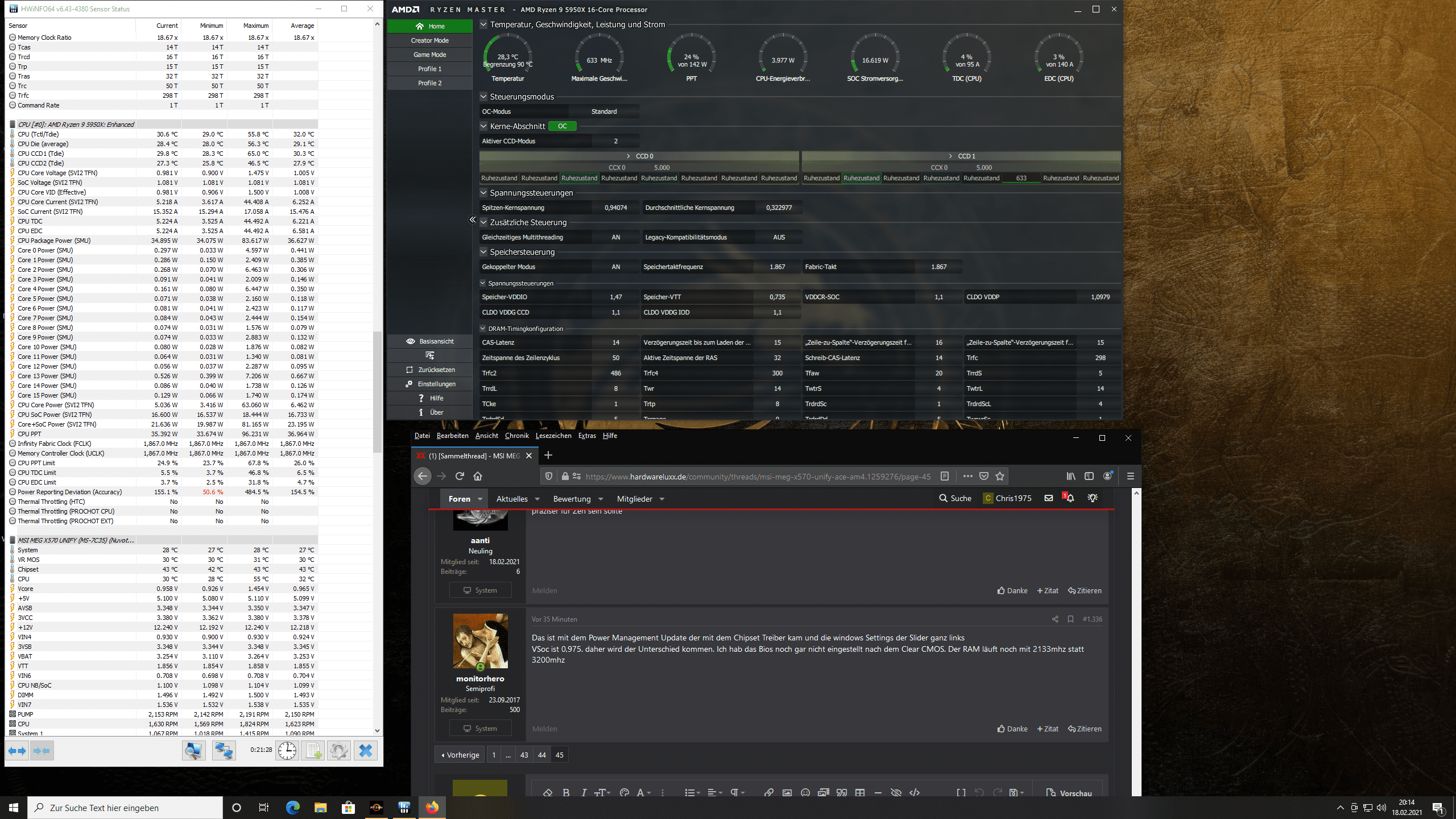Click the Windows taskbar search field
This screenshot has width=1456, height=819.
[125, 808]
